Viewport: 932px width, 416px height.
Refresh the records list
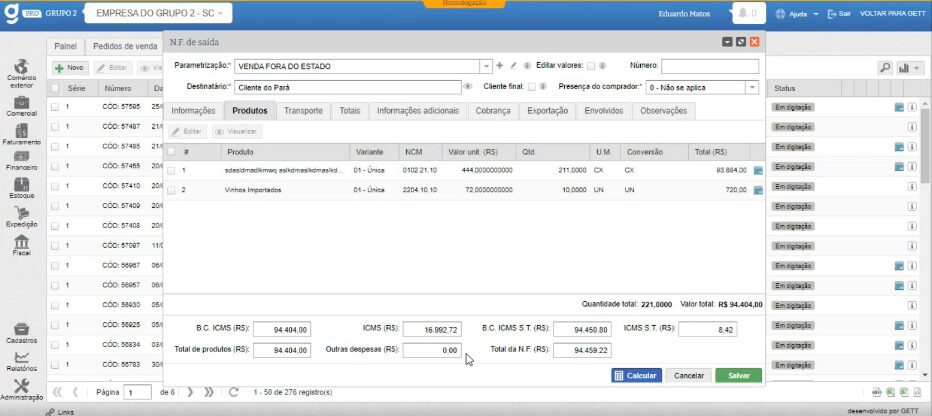coord(234,392)
